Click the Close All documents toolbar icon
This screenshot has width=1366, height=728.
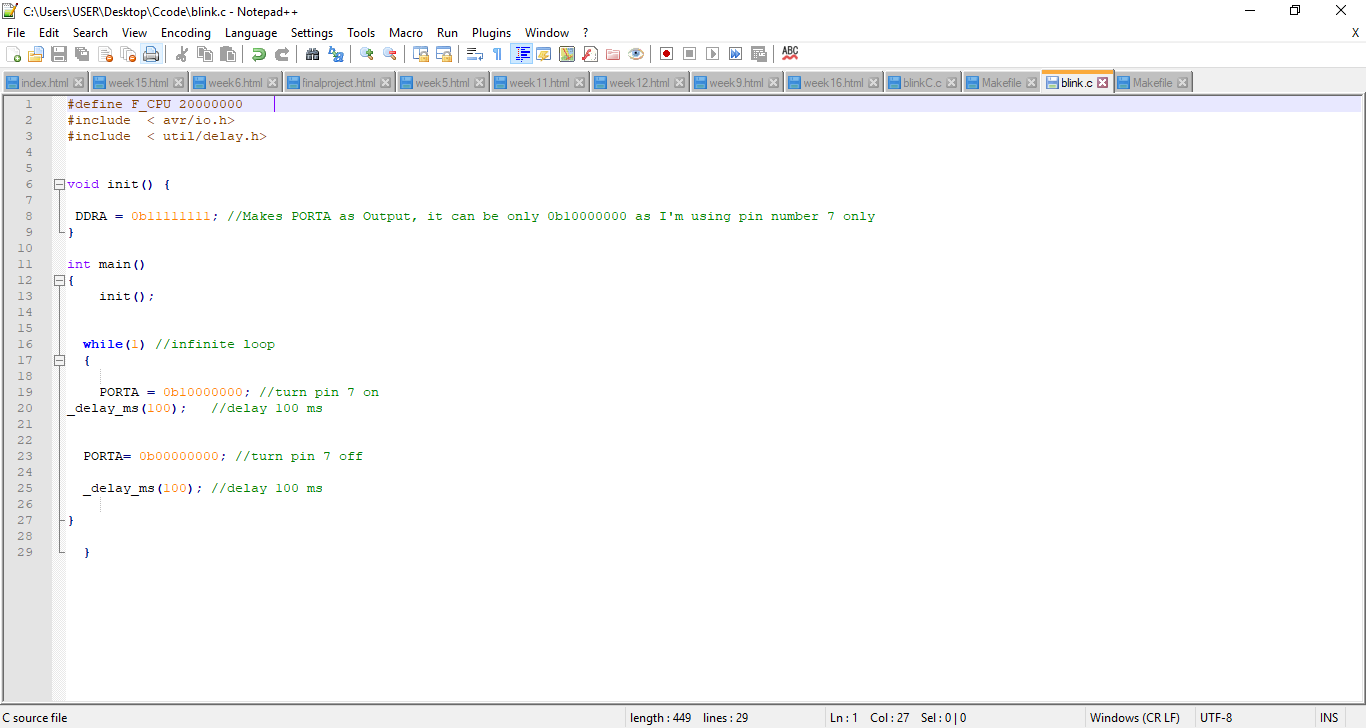[127, 54]
